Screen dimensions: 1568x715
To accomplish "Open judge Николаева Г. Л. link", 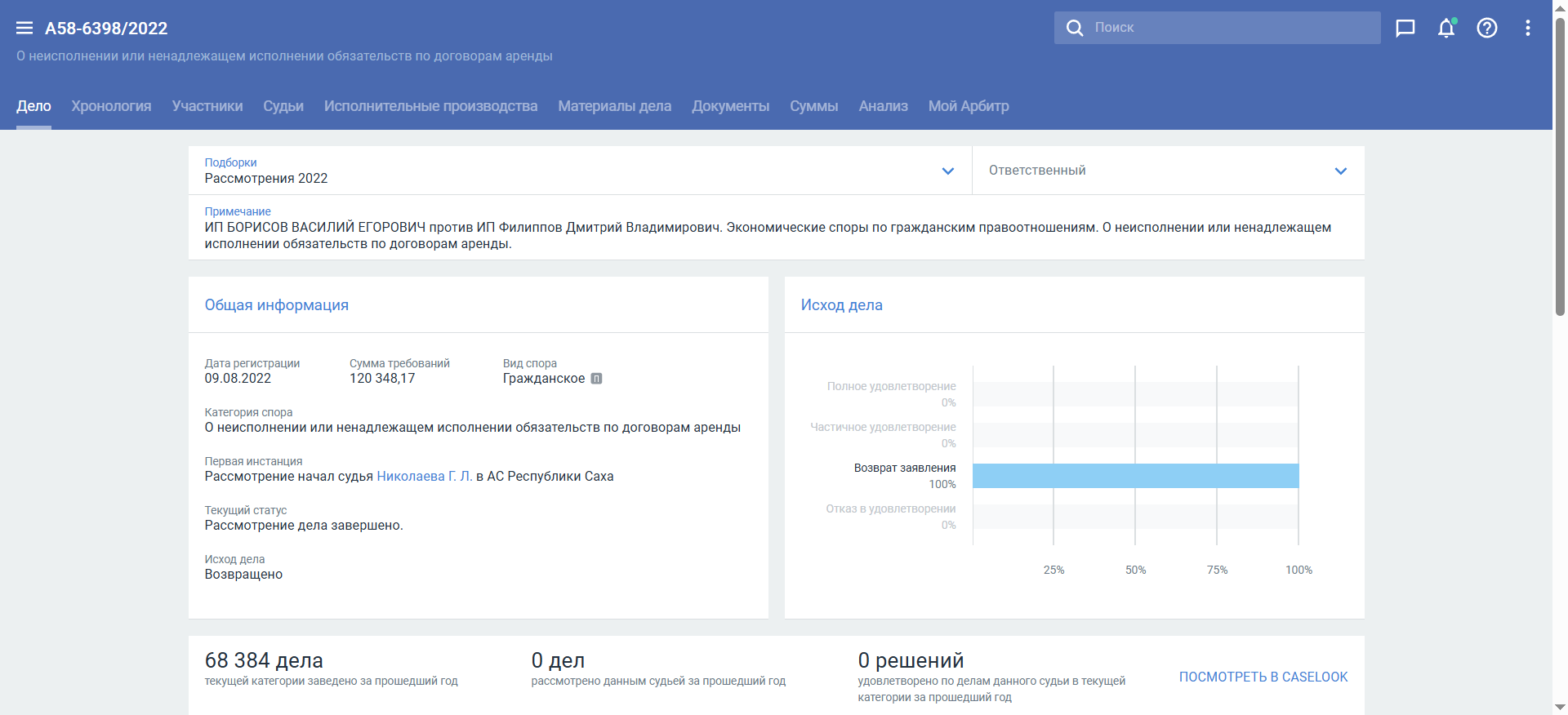I will [424, 477].
